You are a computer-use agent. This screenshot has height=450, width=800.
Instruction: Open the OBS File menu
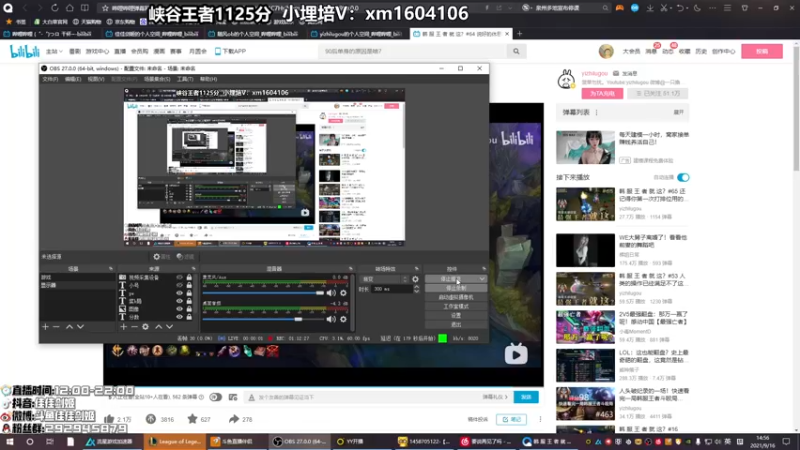pos(50,79)
